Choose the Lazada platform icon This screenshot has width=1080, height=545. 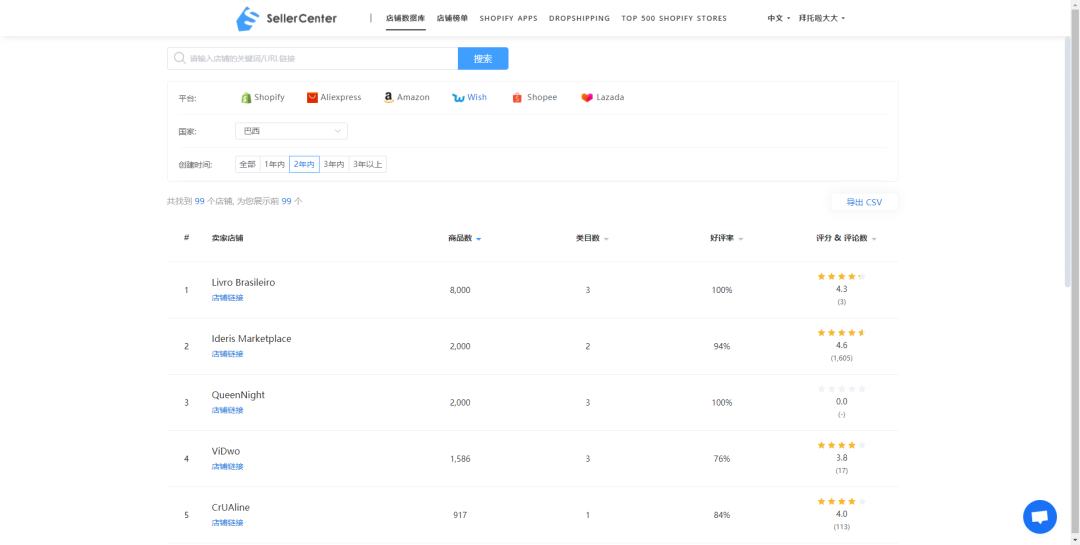587,98
